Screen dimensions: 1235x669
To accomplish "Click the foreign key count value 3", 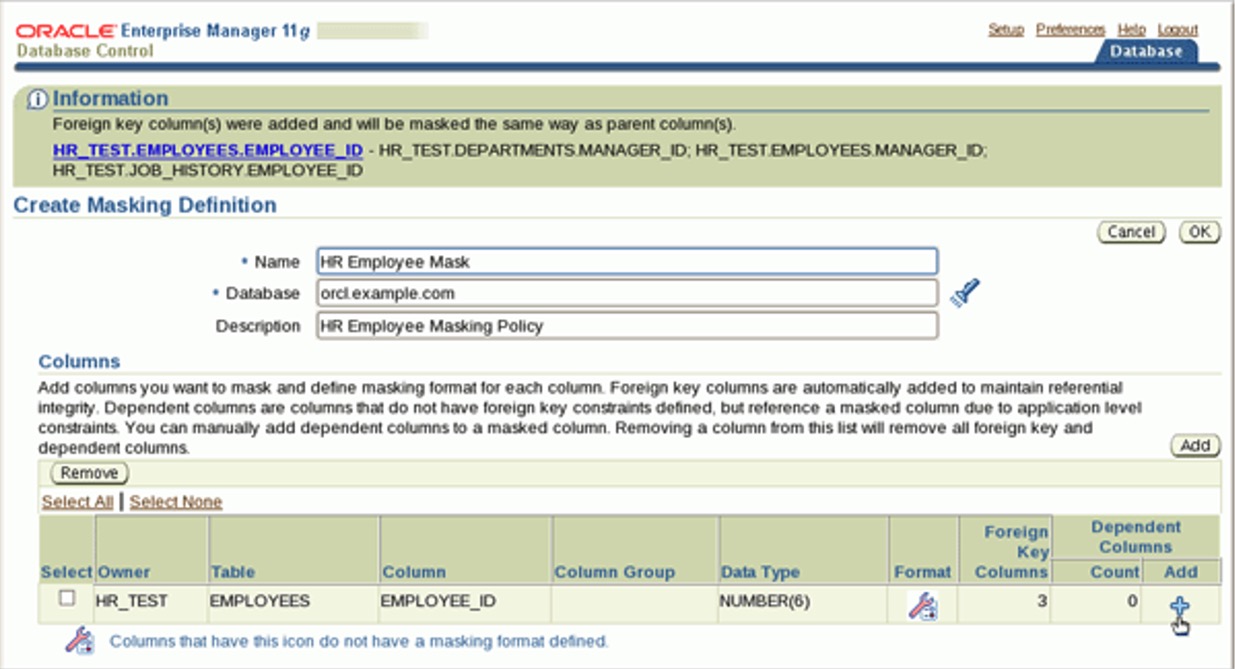I will pos(1040,601).
